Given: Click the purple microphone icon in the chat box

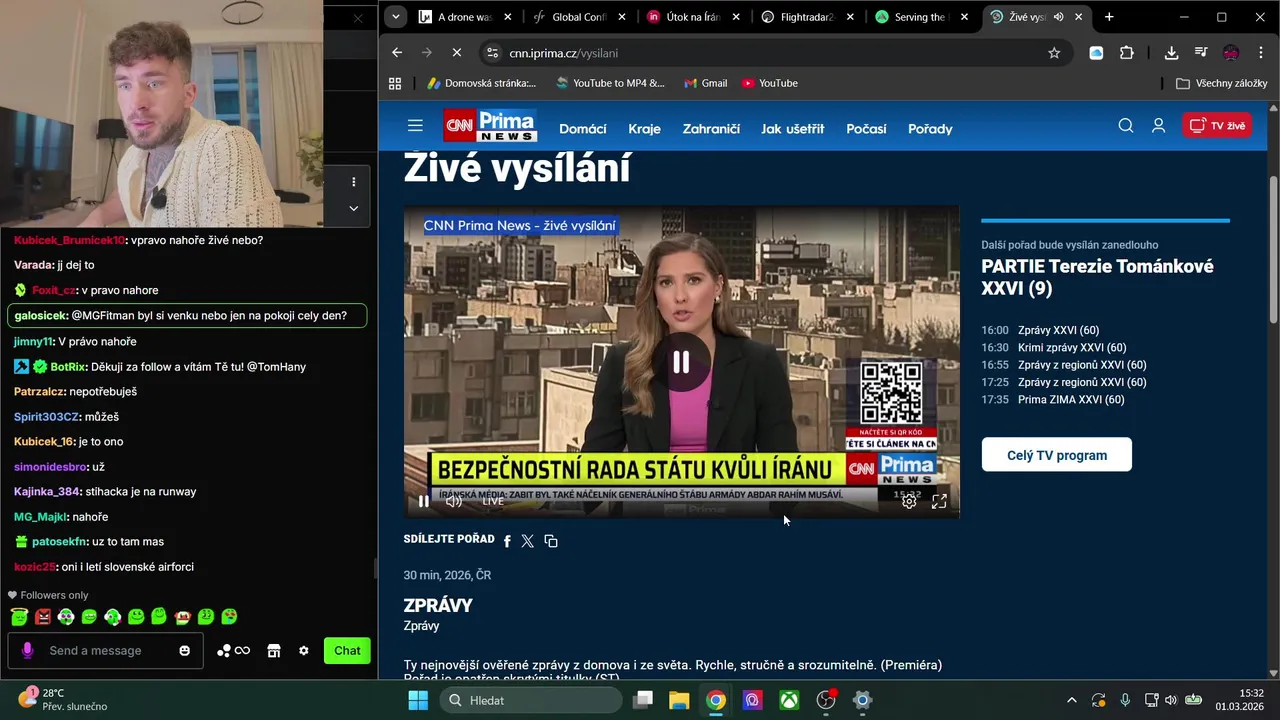Looking at the screenshot, I should (27, 650).
